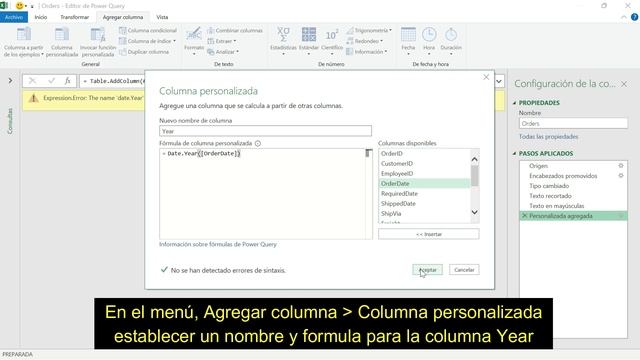This screenshot has width=640, height=360.
Task: Click the fx function icon
Action: (68, 81)
